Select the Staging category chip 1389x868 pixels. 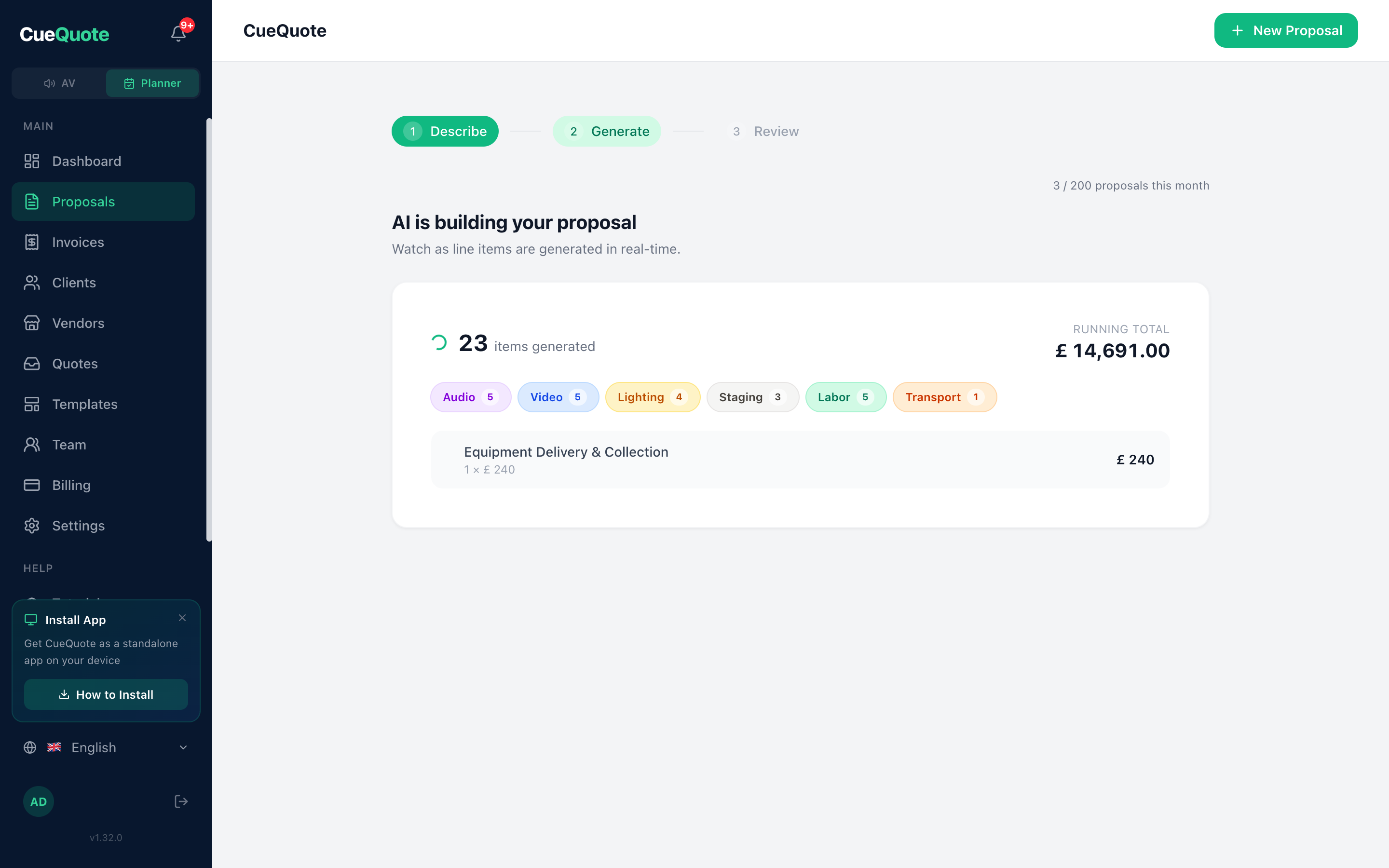pyautogui.click(x=752, y=397)
